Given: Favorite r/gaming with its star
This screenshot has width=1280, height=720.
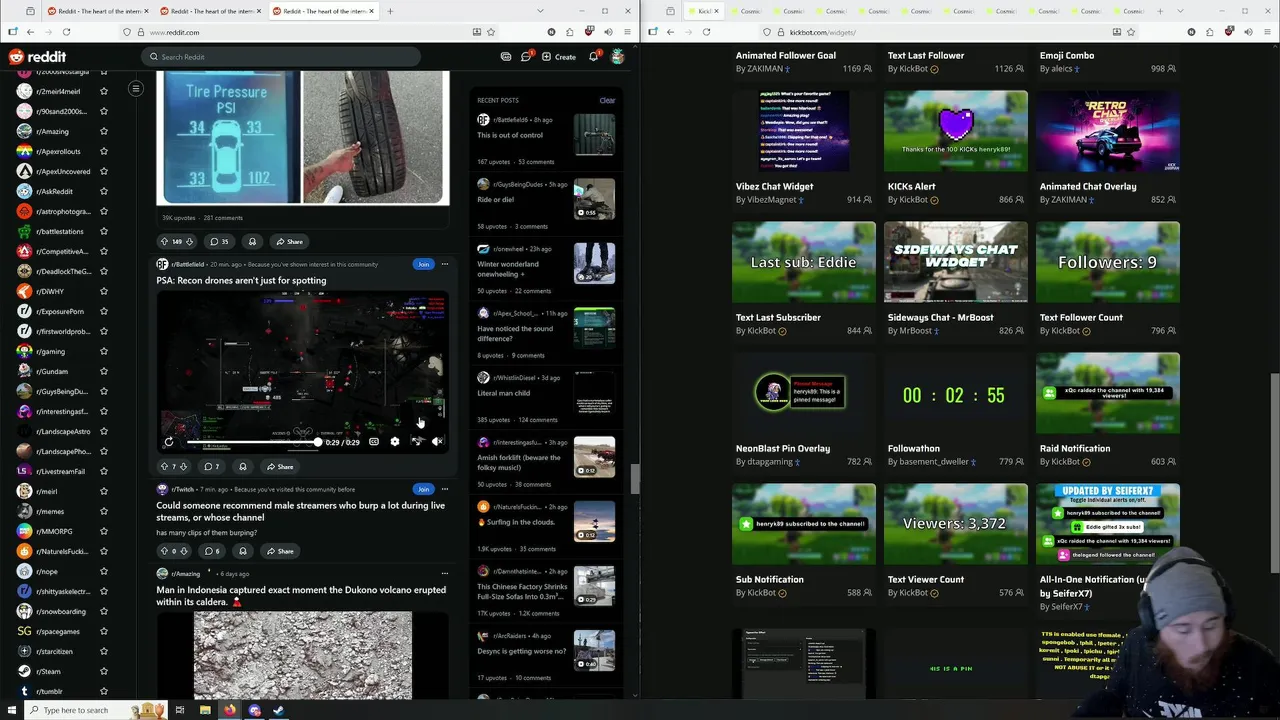Looking at the screenshot, I should point(103,351).
